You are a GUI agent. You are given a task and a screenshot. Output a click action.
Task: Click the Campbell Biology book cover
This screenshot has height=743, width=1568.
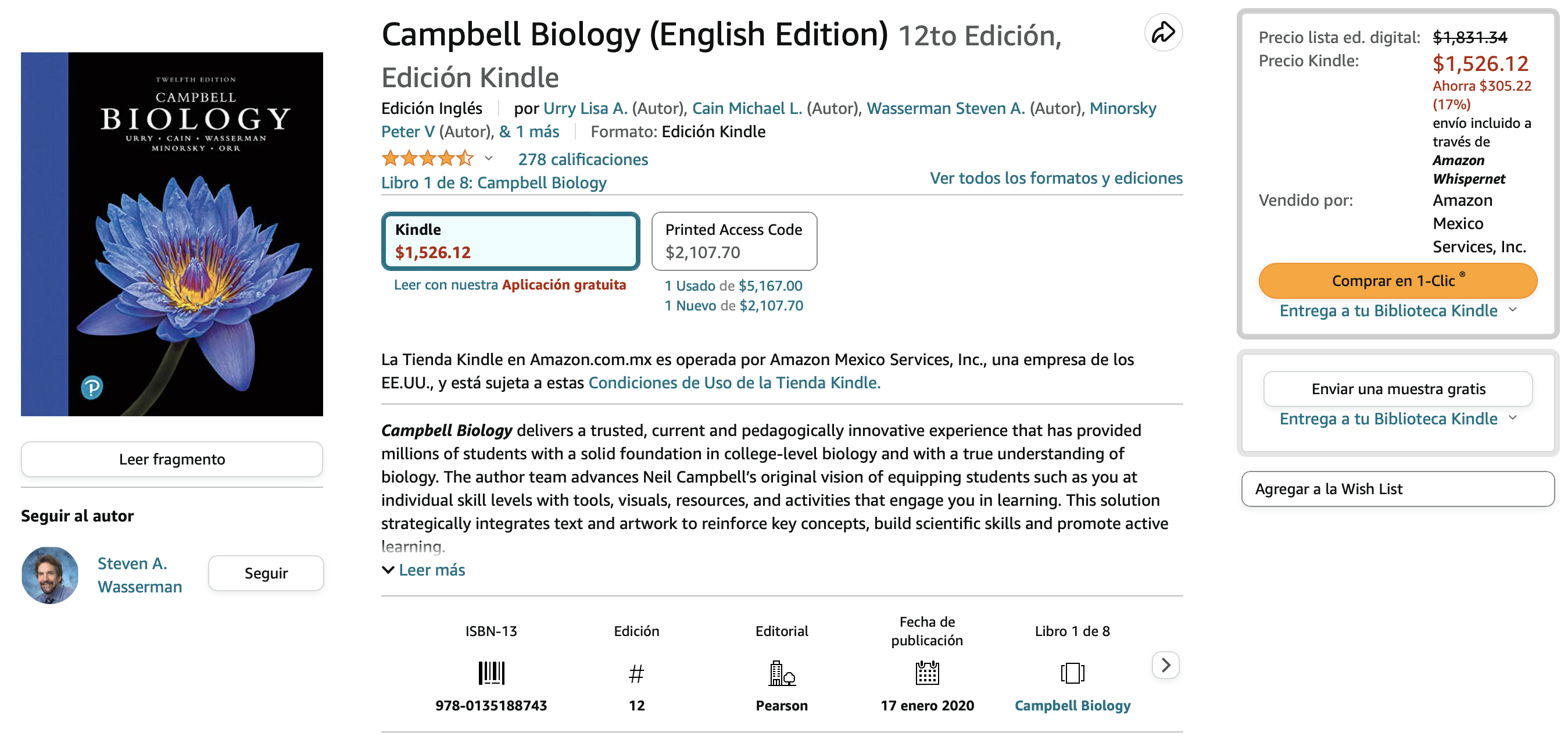click(x=171, y=234)
